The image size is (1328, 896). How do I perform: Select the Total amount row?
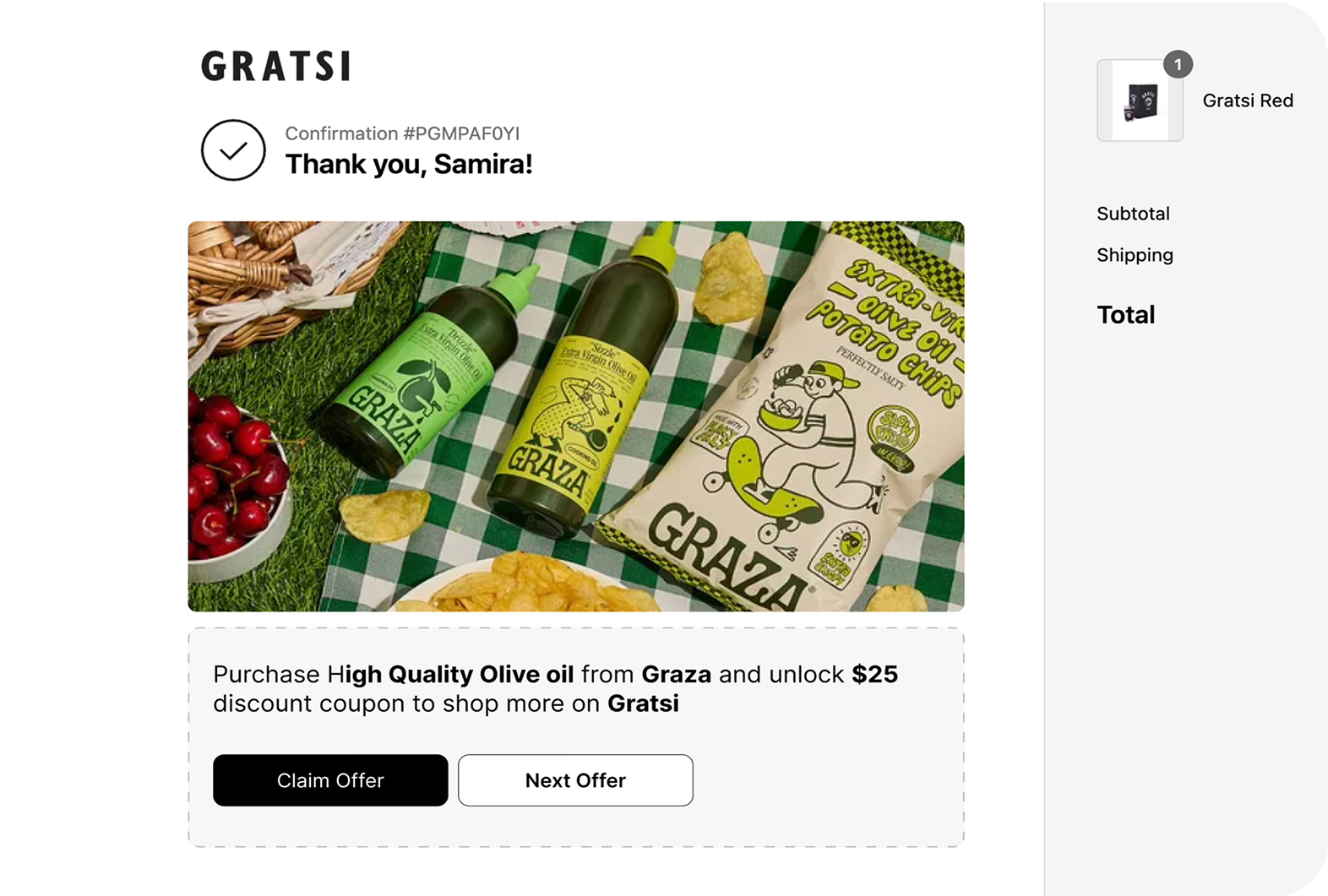point(1126,314)
